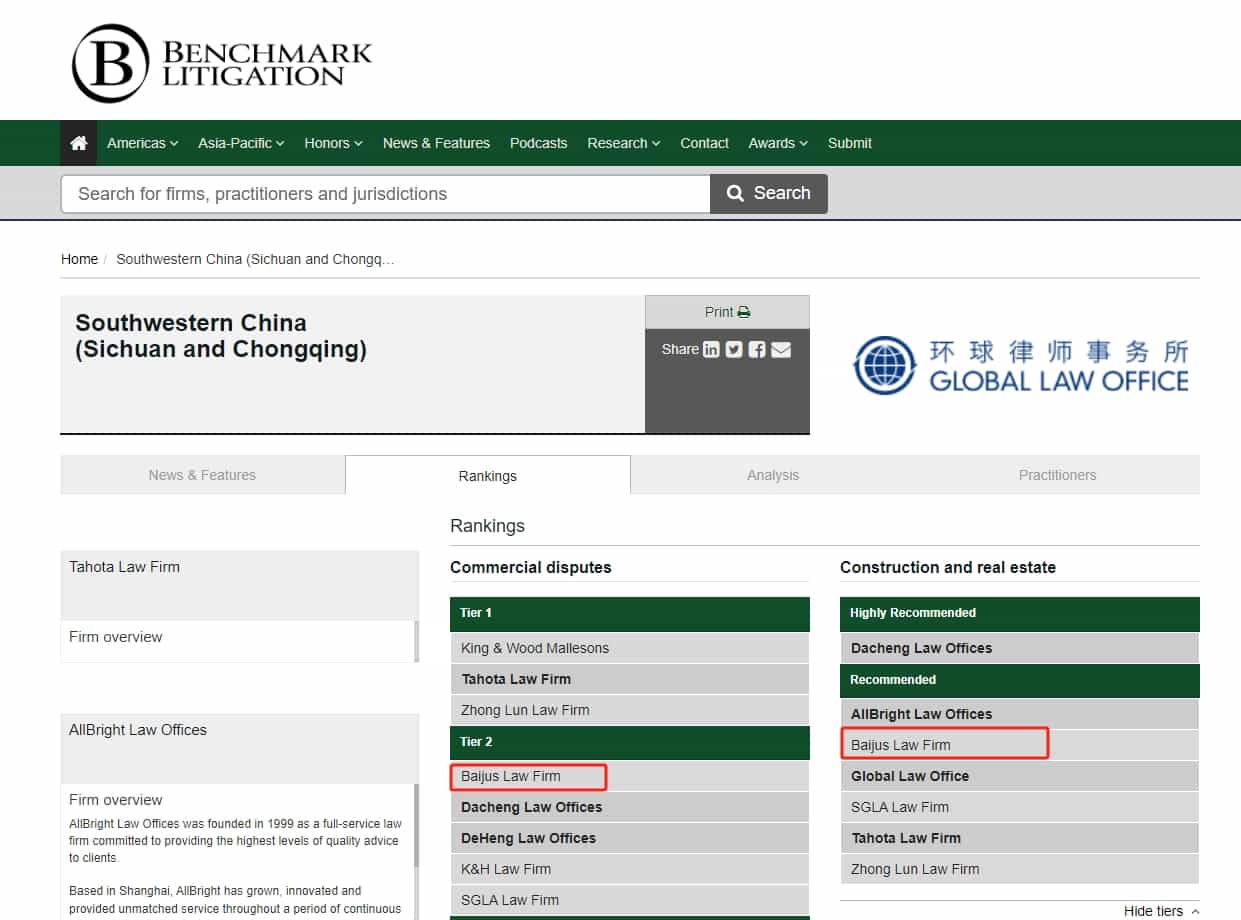Screen dimensions: 1241x920
Task: Select the Rankings tab
Action: point(488,475)
